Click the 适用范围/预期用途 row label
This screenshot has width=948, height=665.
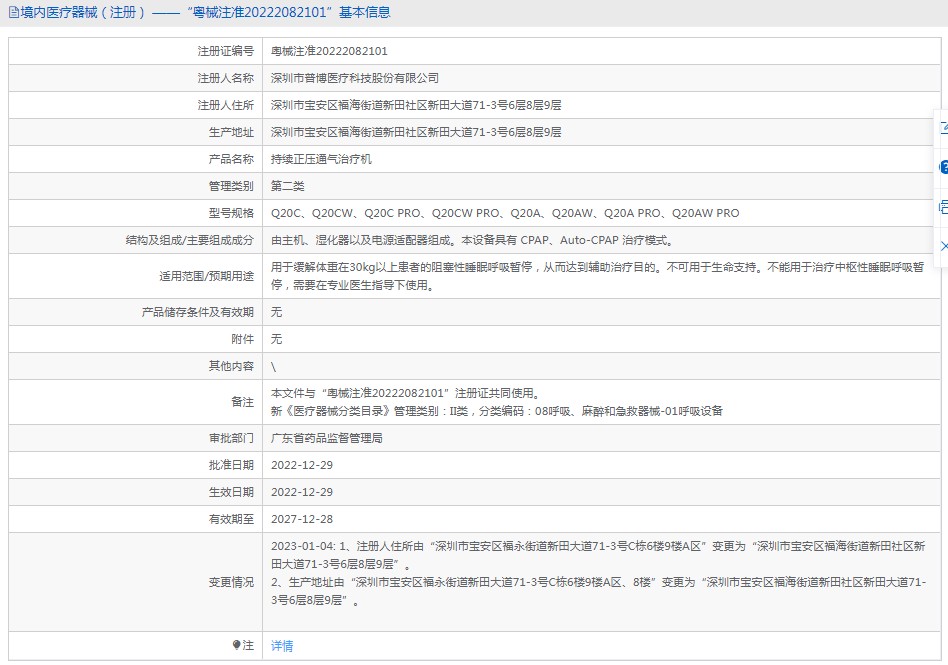[206, 276]
